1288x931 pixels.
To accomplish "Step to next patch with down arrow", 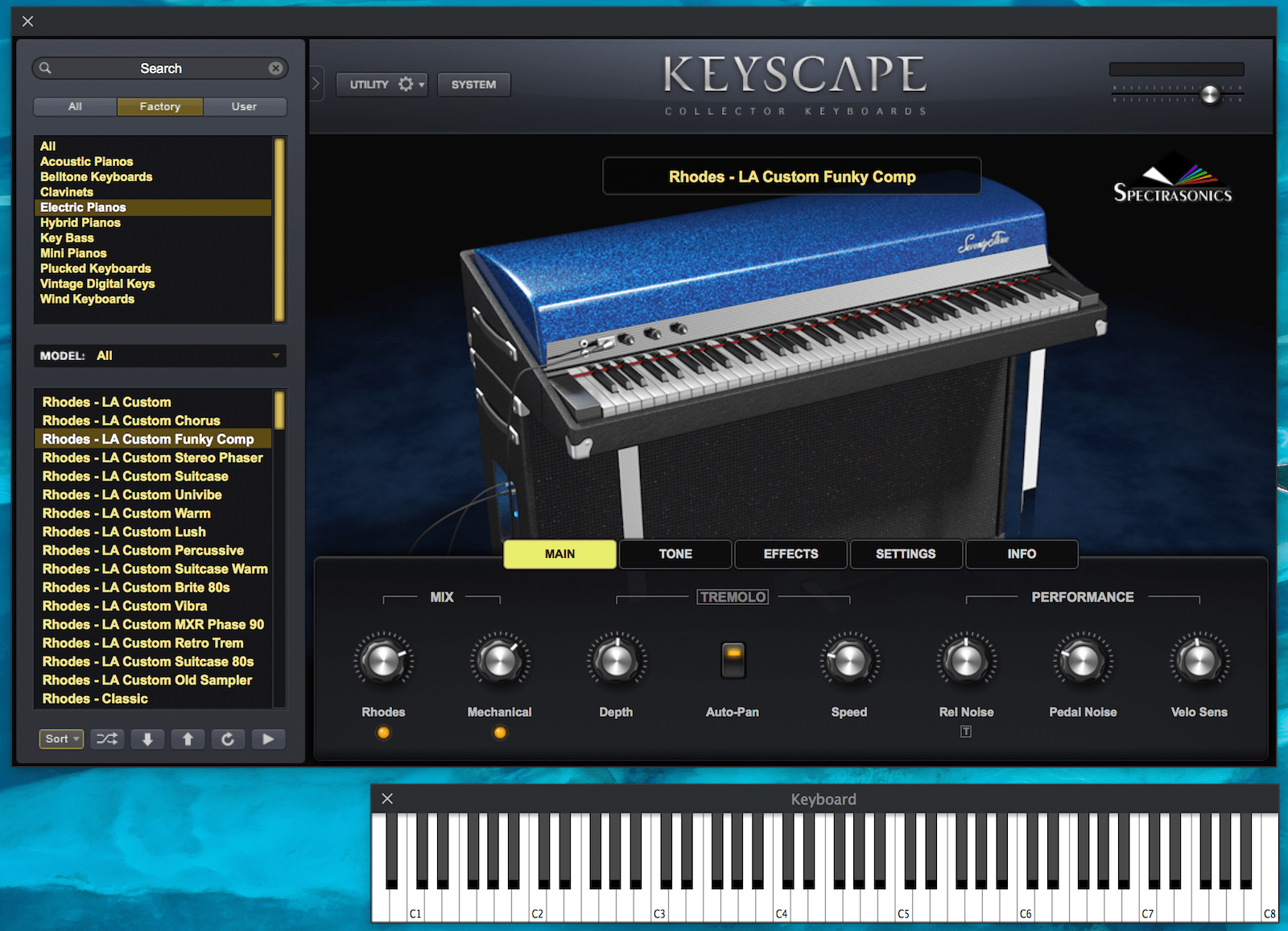I will [147, 739].
